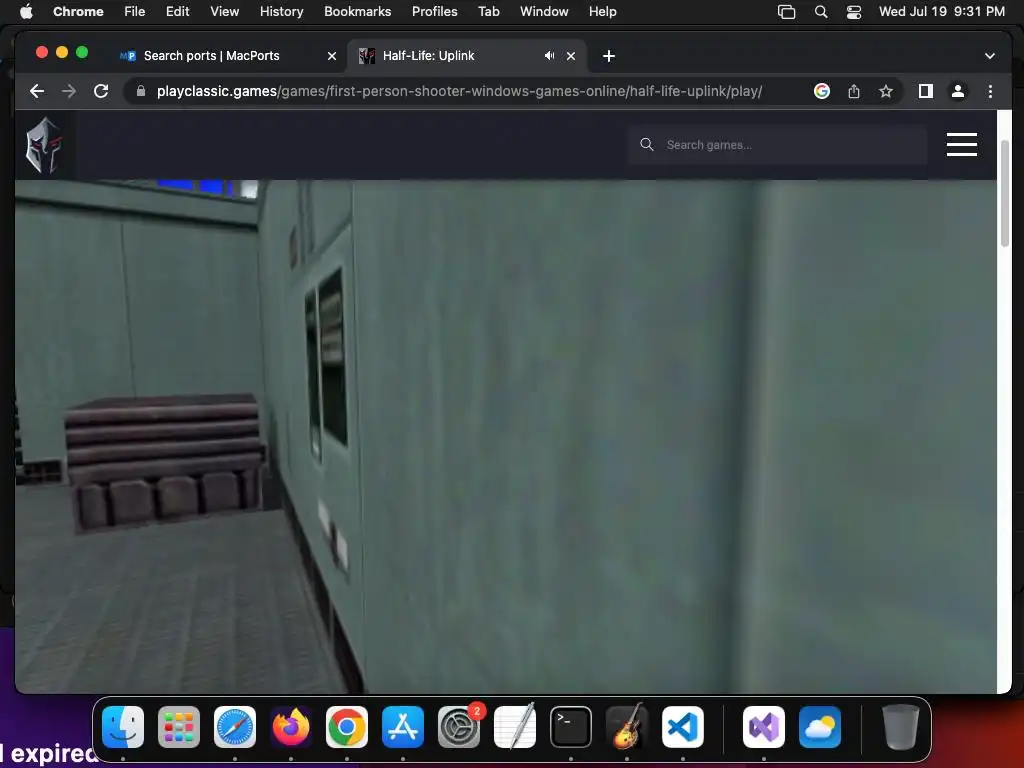
Task: Click the Search games input field
Action: (x=777, y=145)
